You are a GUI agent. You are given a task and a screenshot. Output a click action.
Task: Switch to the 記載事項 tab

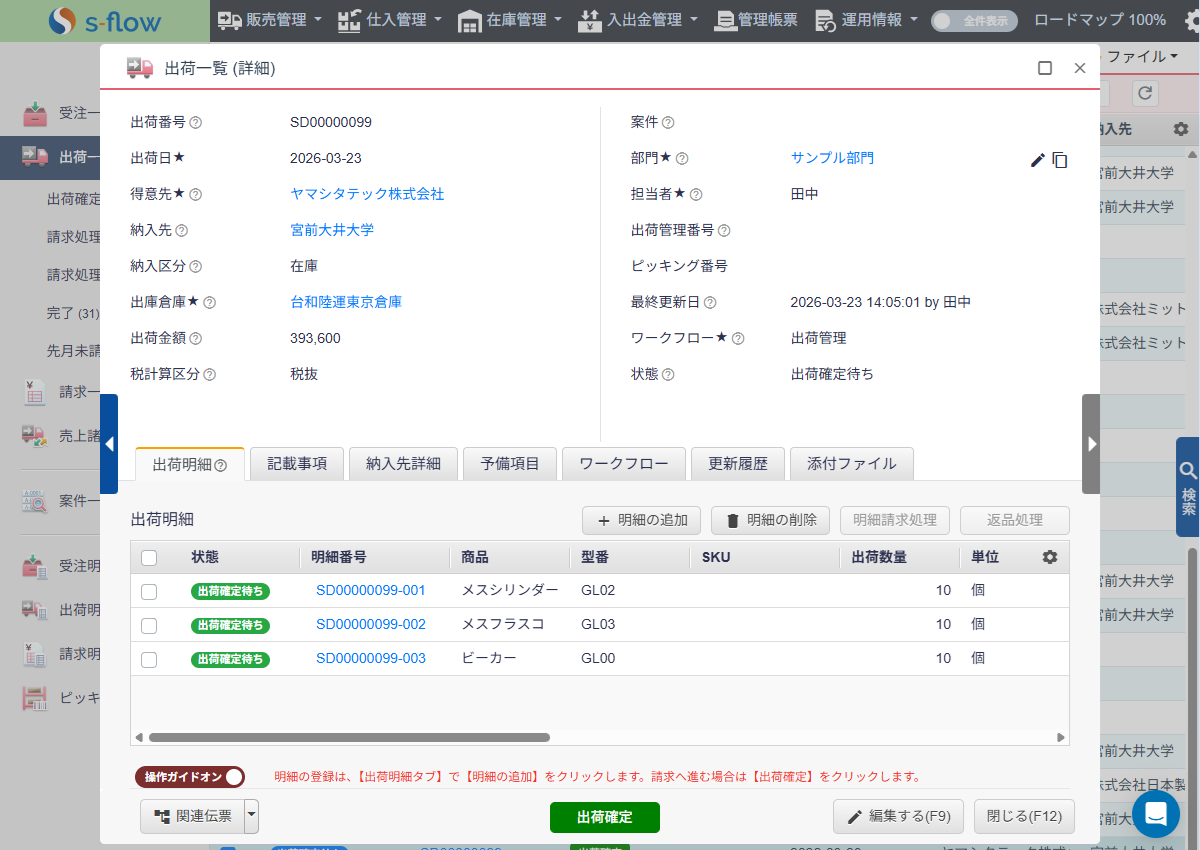pos(297,464)
